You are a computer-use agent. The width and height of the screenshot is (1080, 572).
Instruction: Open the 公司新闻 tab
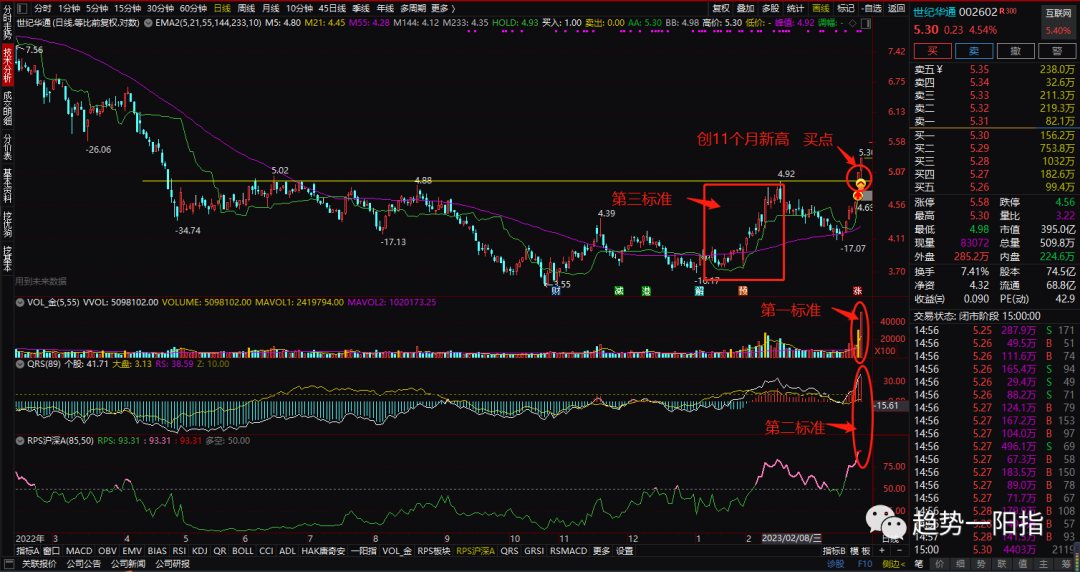pyautogui.click(x=127, y=564)
